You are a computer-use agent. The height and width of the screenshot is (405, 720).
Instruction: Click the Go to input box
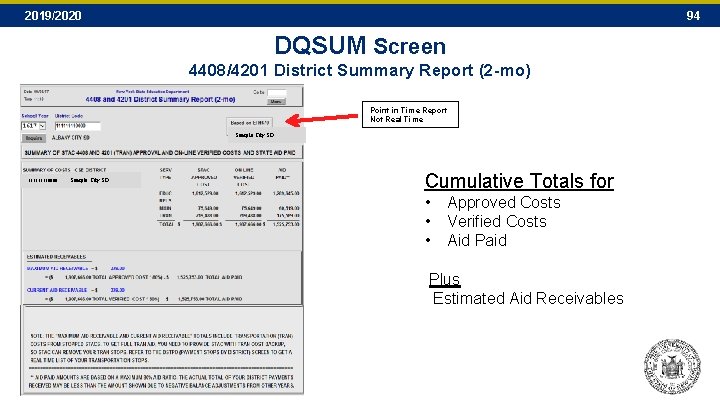[276, 92]
